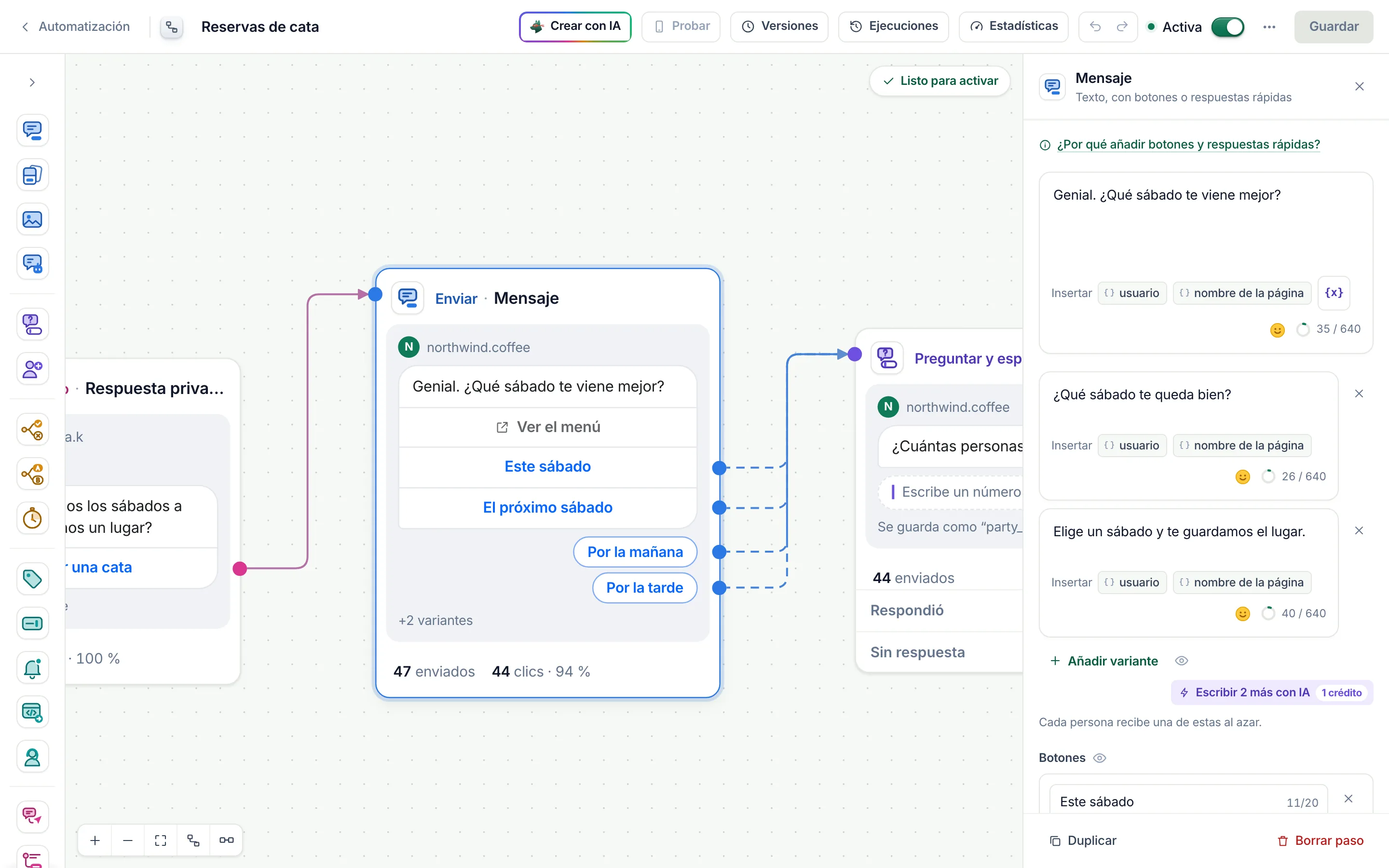Go back to Automatización
The image size is (1389, 868).
tap(75, 27)
